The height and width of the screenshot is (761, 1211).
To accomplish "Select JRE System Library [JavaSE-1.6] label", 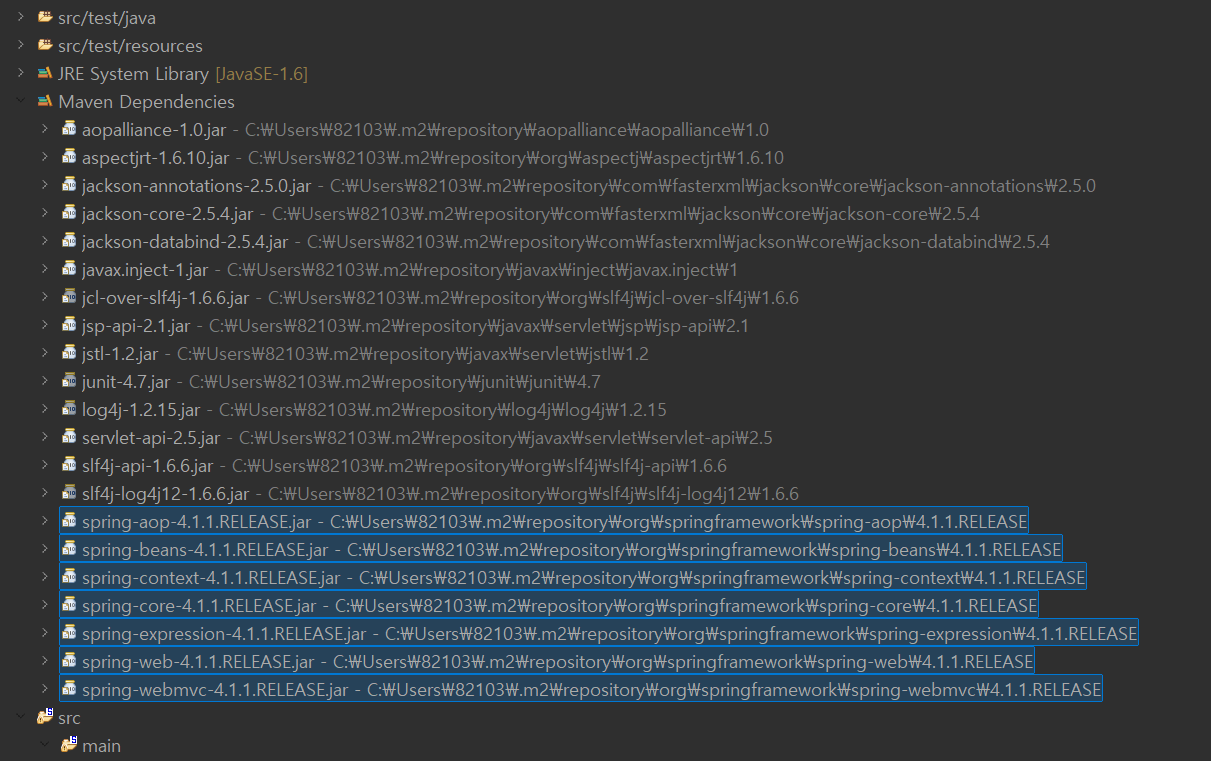I will coord(183,74).
